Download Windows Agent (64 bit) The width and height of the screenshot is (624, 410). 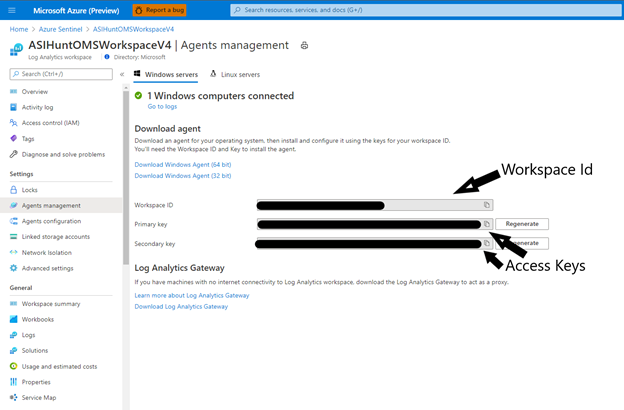[183, 164]
